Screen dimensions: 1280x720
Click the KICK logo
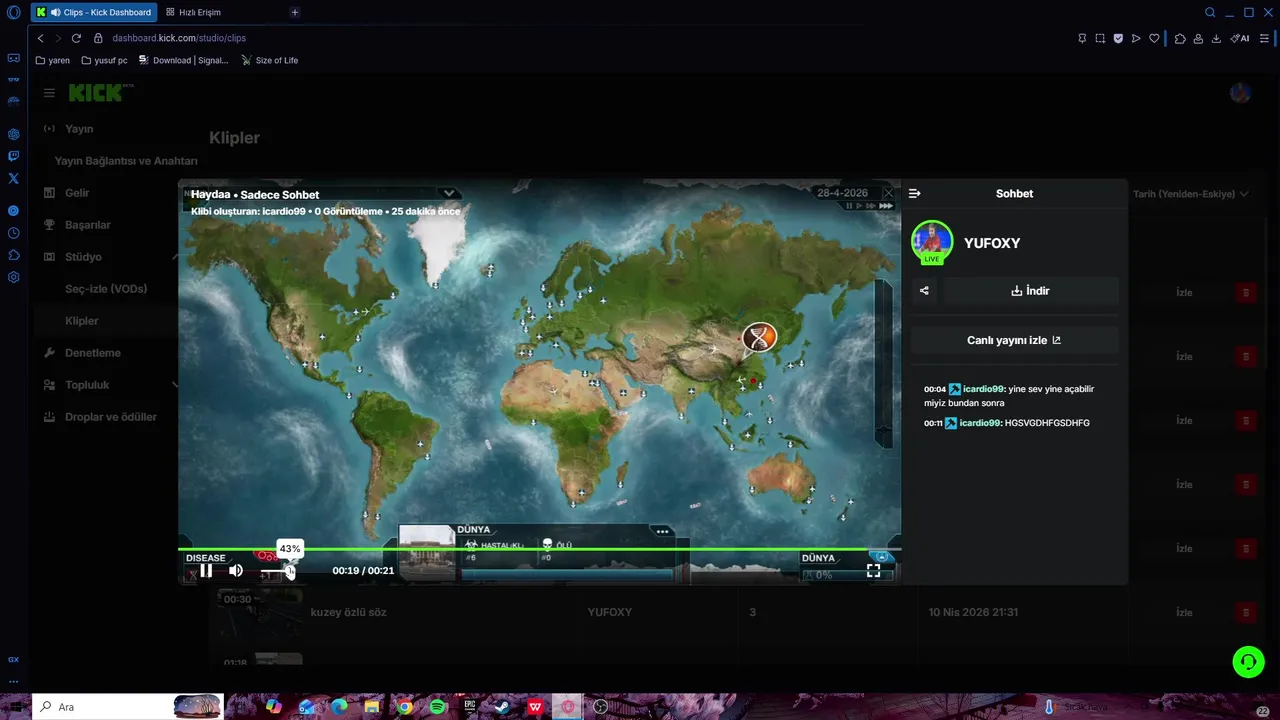pos(97,93)
